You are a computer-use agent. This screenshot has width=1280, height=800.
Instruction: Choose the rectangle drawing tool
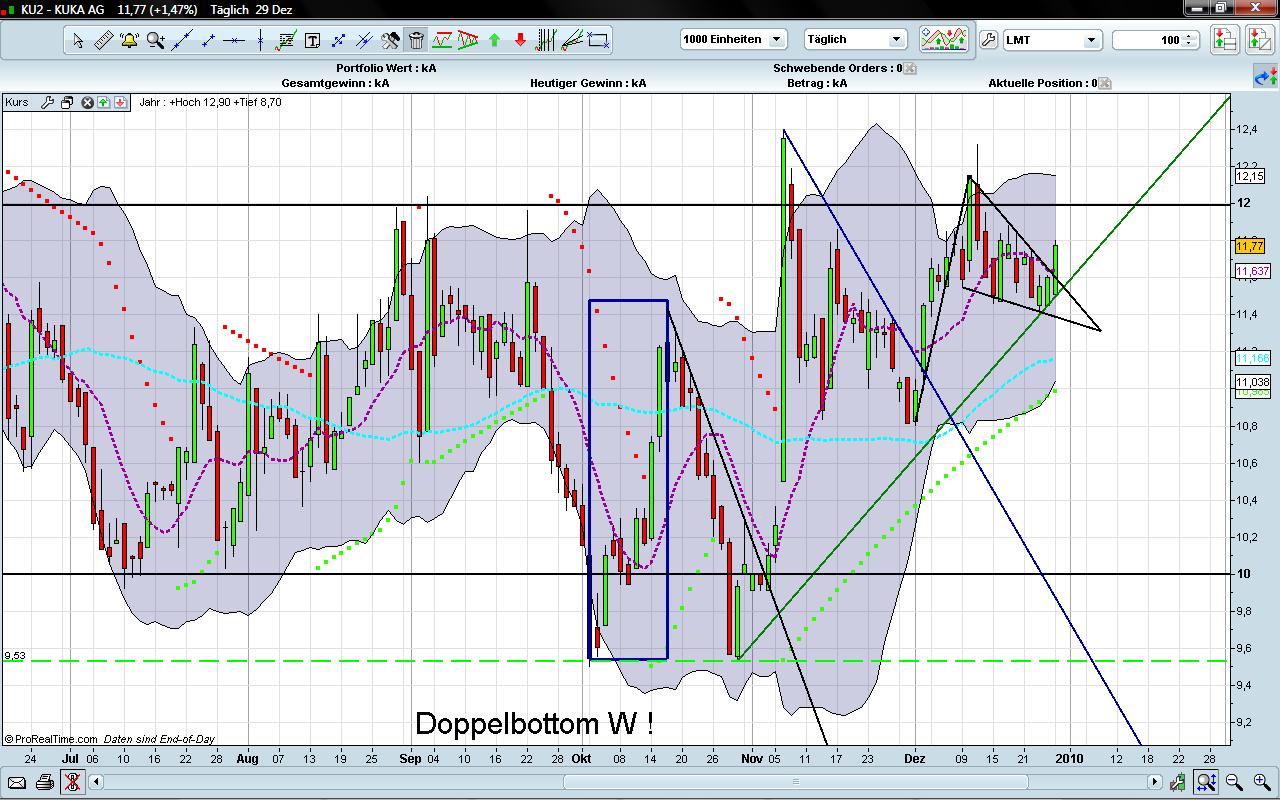pyautogui.click(x=598, y=40)
